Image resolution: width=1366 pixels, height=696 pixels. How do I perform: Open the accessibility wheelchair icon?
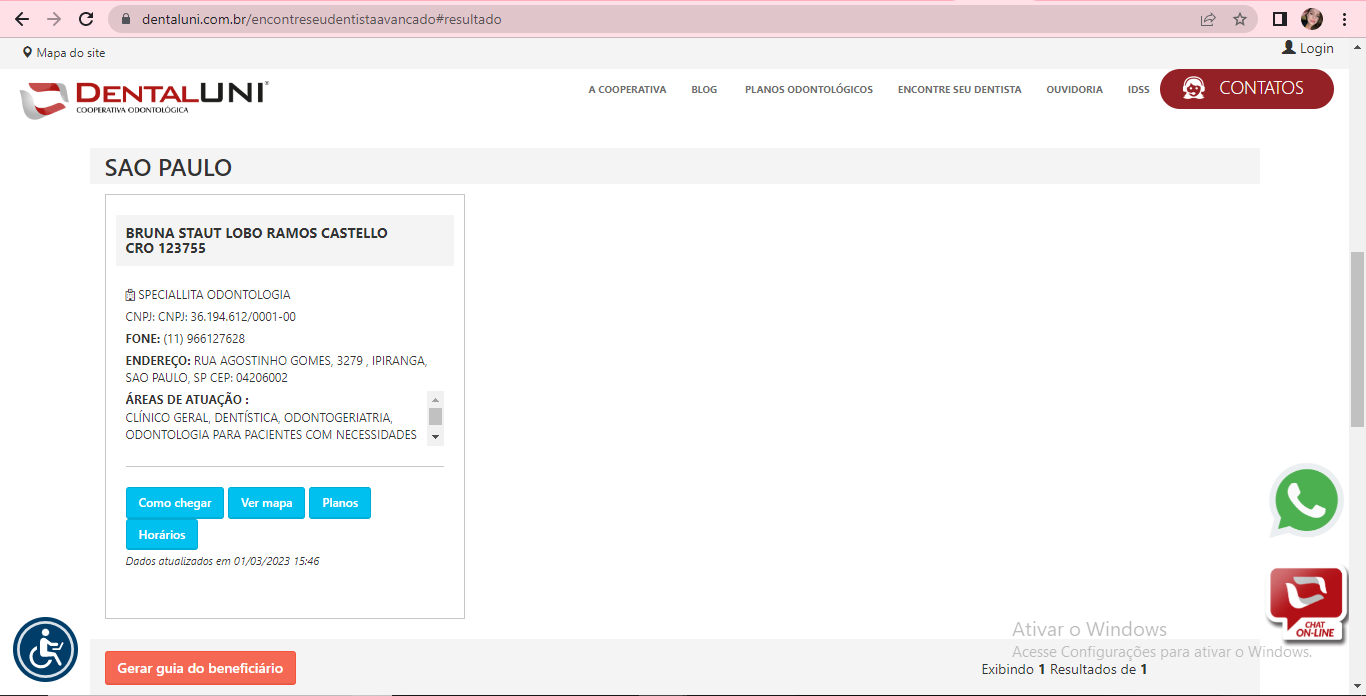point(45,650)
